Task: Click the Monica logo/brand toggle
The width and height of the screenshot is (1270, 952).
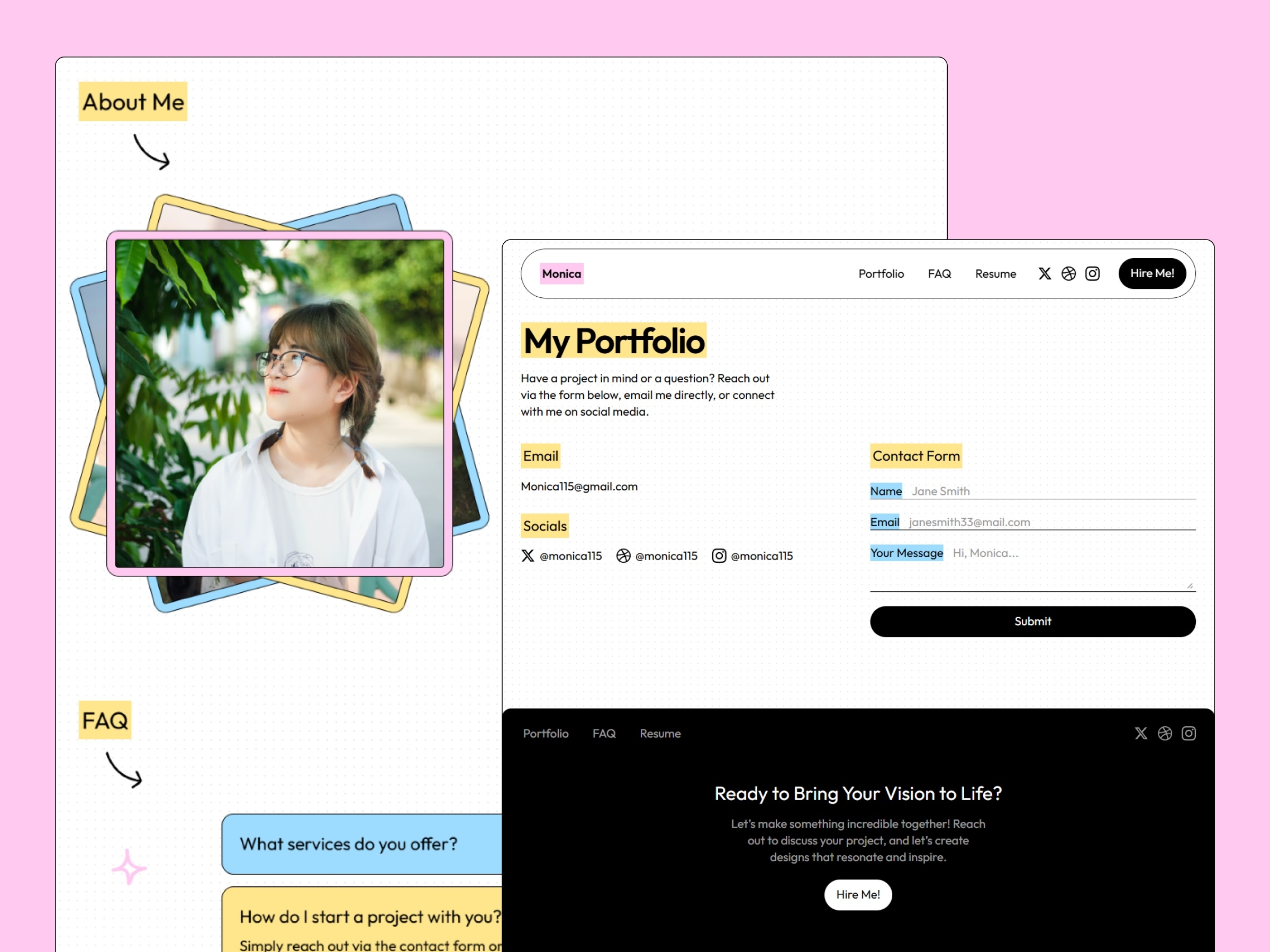Action: click(559, 272)
